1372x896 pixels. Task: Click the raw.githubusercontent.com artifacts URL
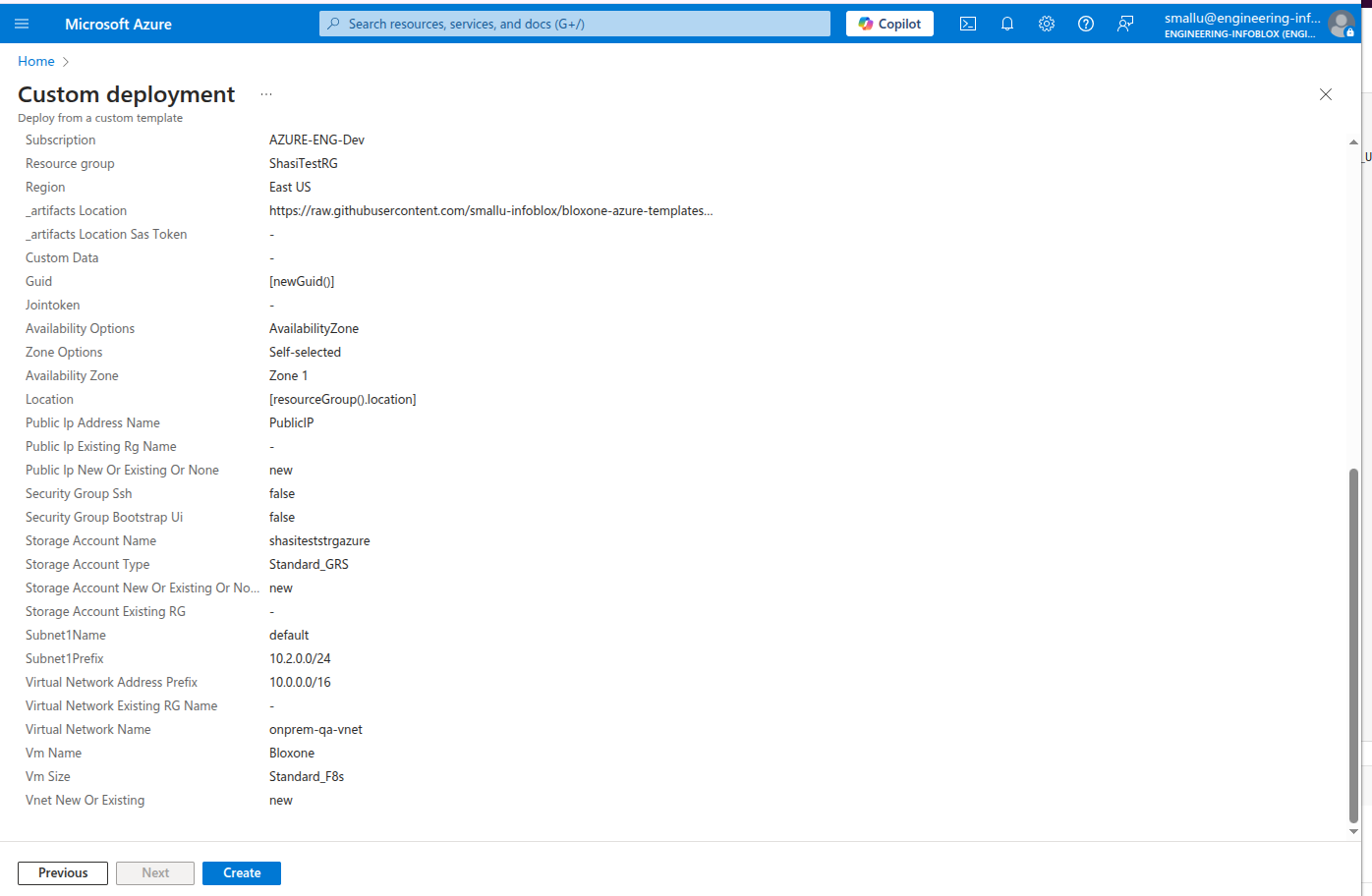pos(491,210)
